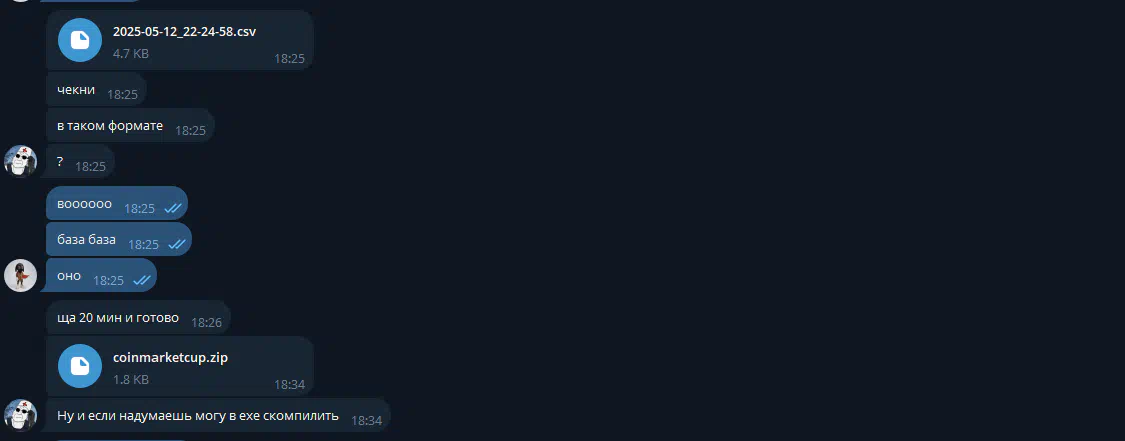Click the 4.7 KB file size label

click(x=131, y=53)
